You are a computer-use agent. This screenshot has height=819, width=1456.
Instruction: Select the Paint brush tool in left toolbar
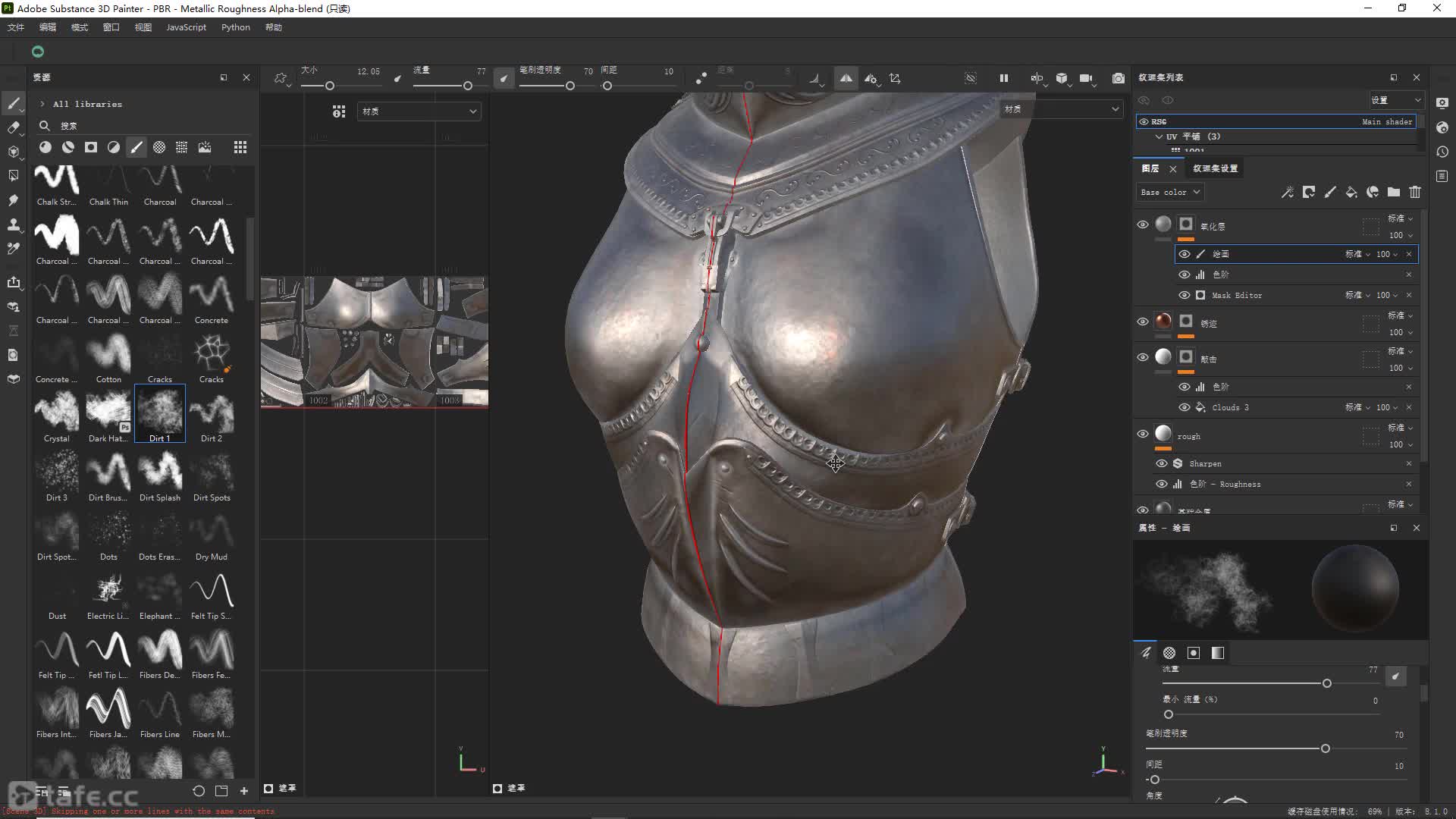click(x=14, y=103)
